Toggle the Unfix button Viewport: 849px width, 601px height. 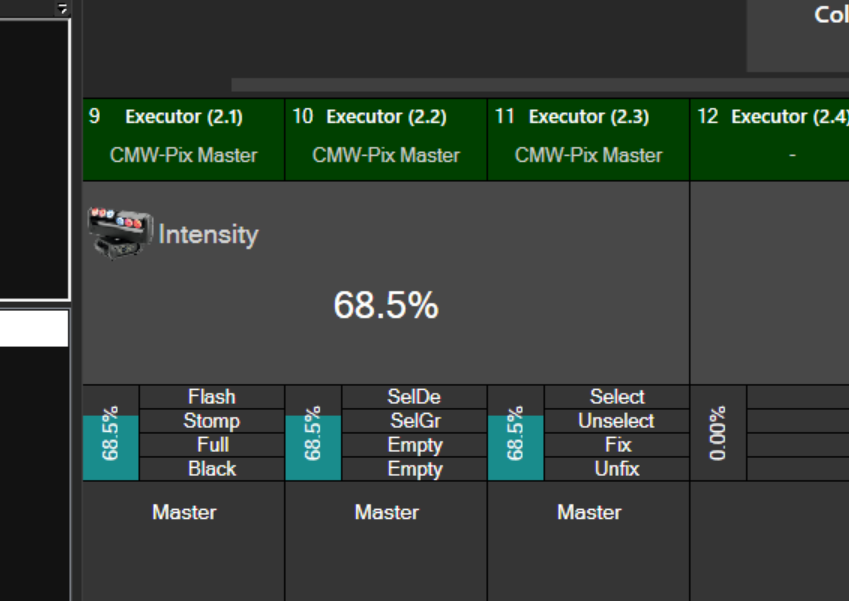tap(617, 469)
